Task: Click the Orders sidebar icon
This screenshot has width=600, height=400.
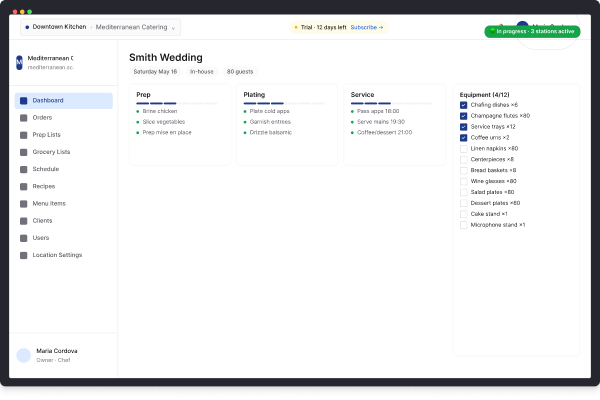Action: coord(24,118)
